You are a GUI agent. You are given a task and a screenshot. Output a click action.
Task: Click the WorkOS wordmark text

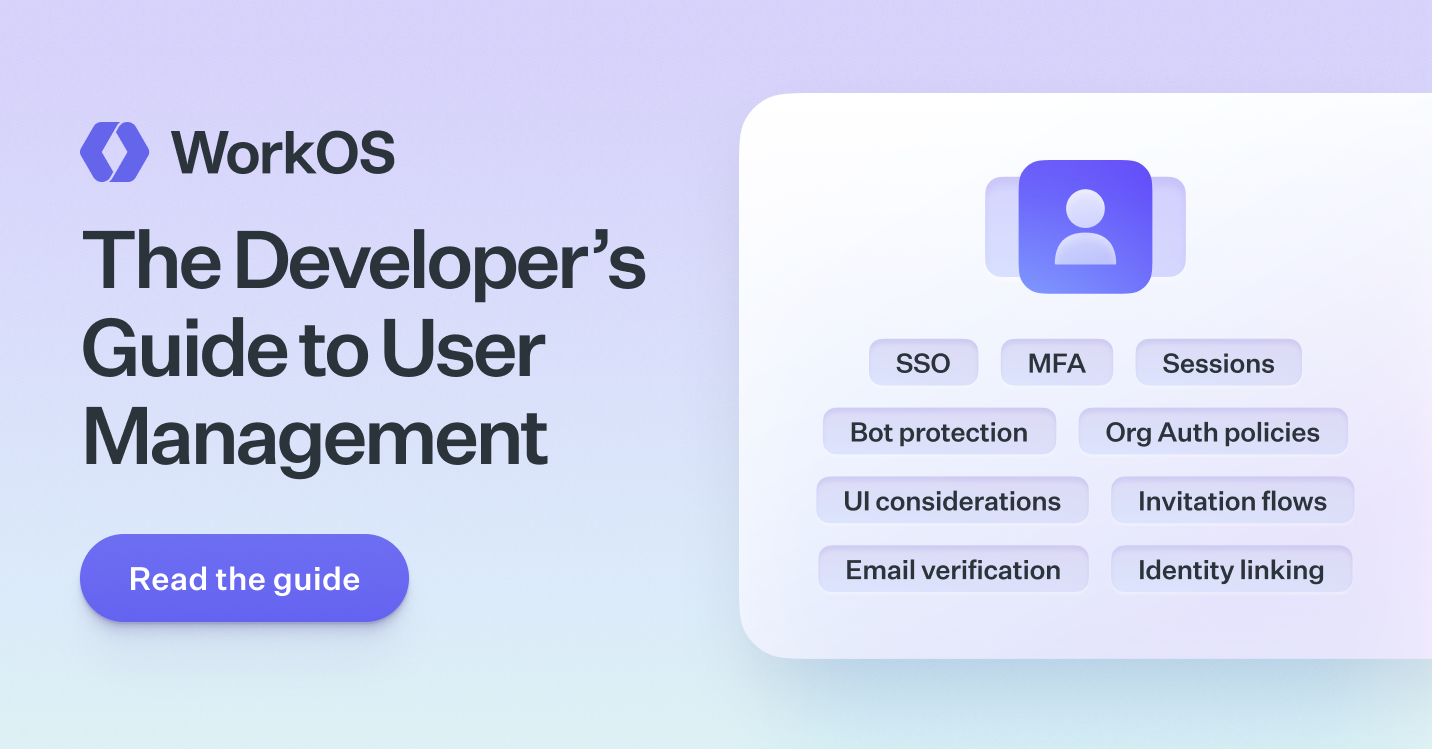[283, 153]
